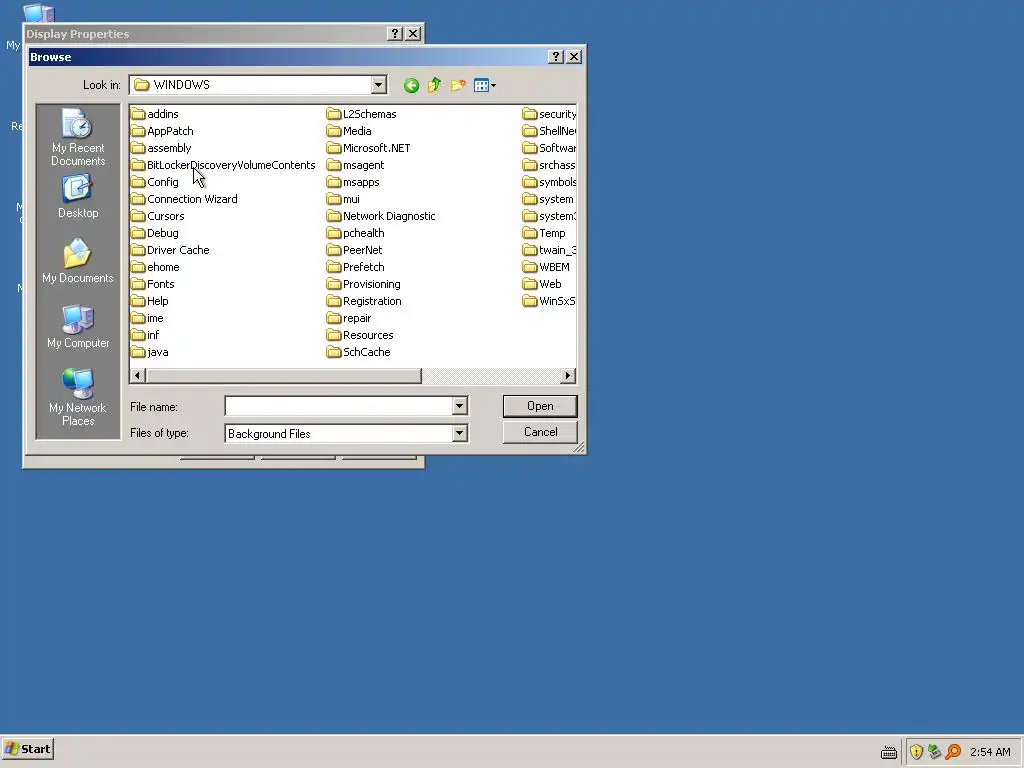This screenshot has height=768, width=1024.
Task: Create a new folder via toolbar icon
Action: coord(458,86)
